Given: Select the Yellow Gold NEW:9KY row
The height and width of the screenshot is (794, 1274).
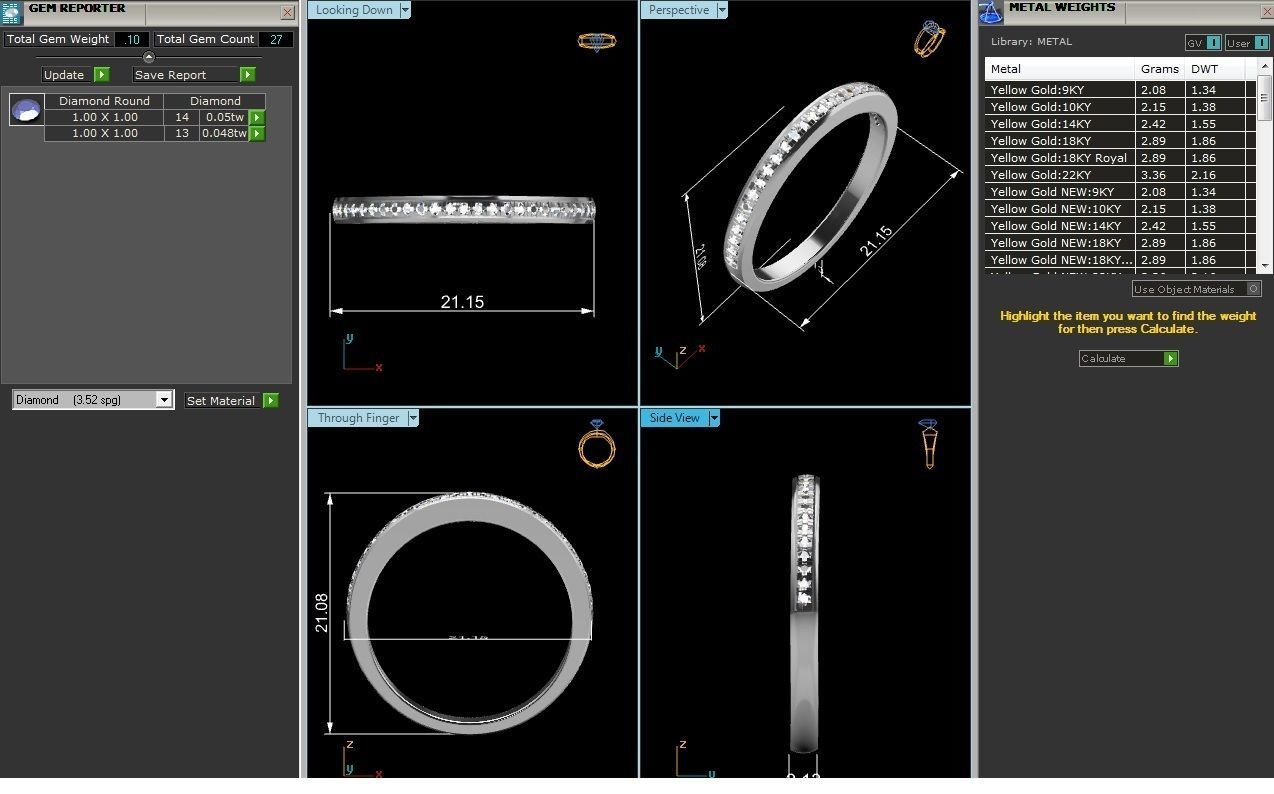Looking at the screenshot, I should (1120, 192).
